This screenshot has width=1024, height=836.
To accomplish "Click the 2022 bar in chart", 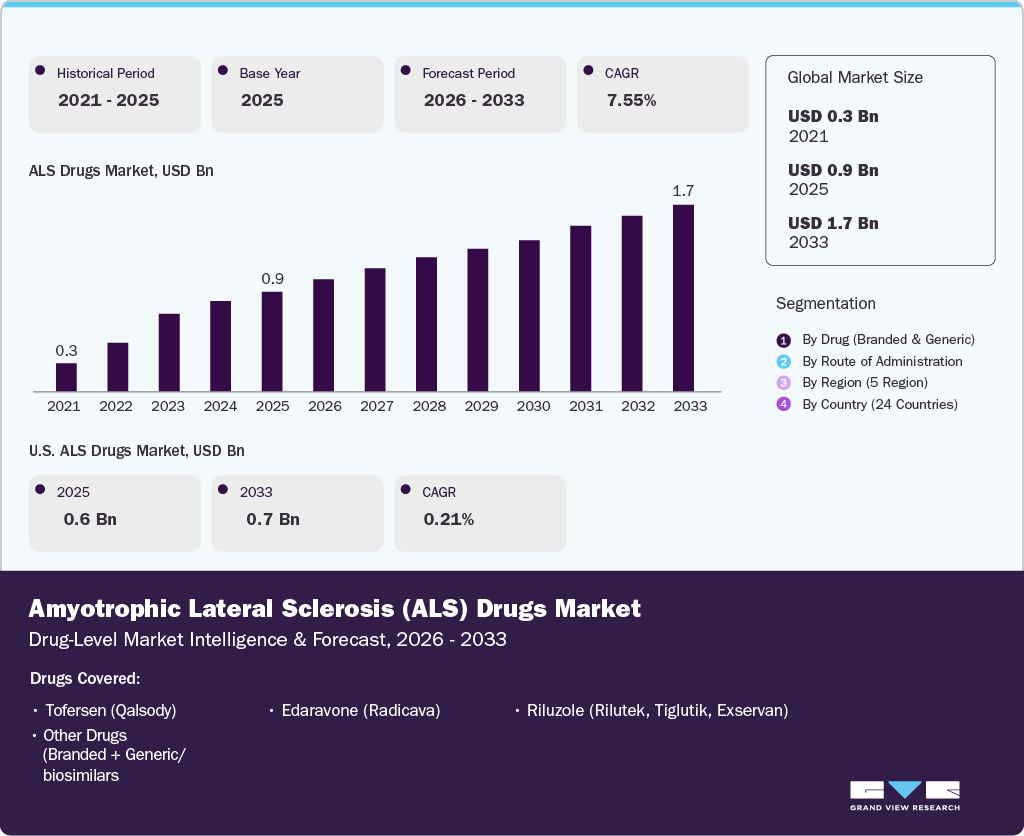I will (x=118, y=367).
